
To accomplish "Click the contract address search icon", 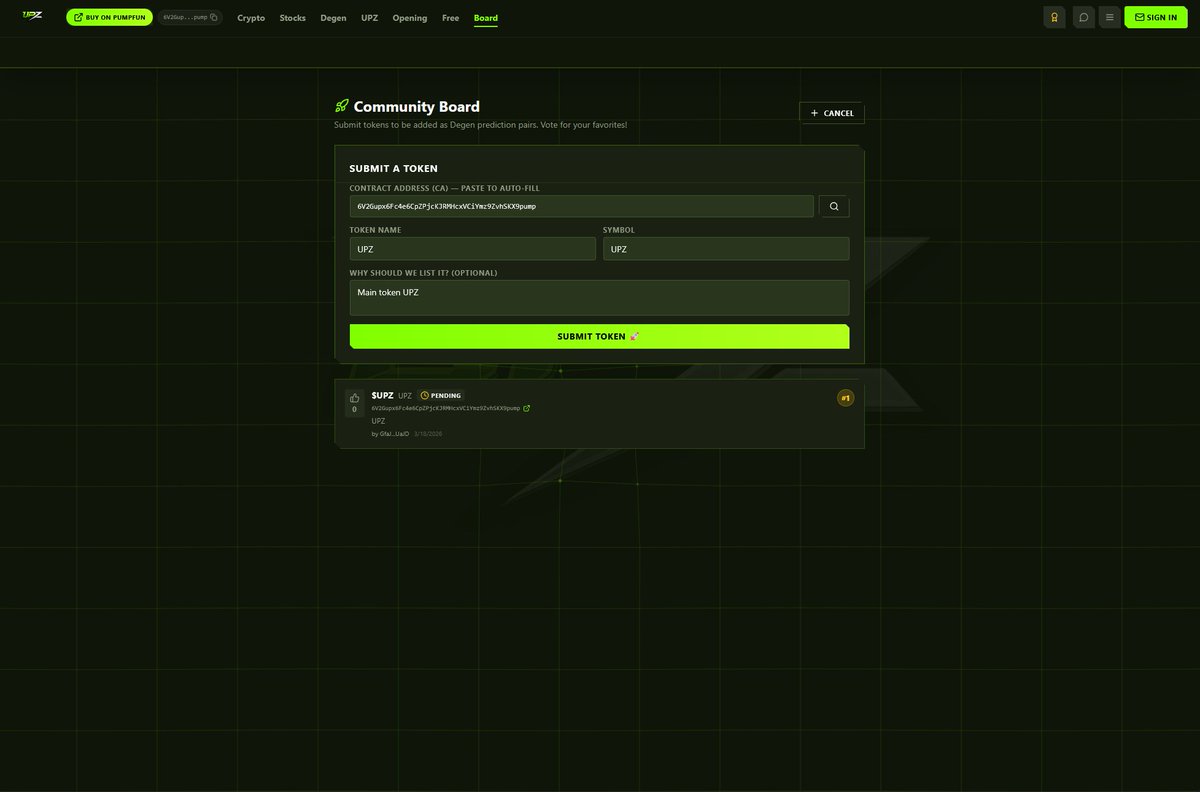I will 834,206.
